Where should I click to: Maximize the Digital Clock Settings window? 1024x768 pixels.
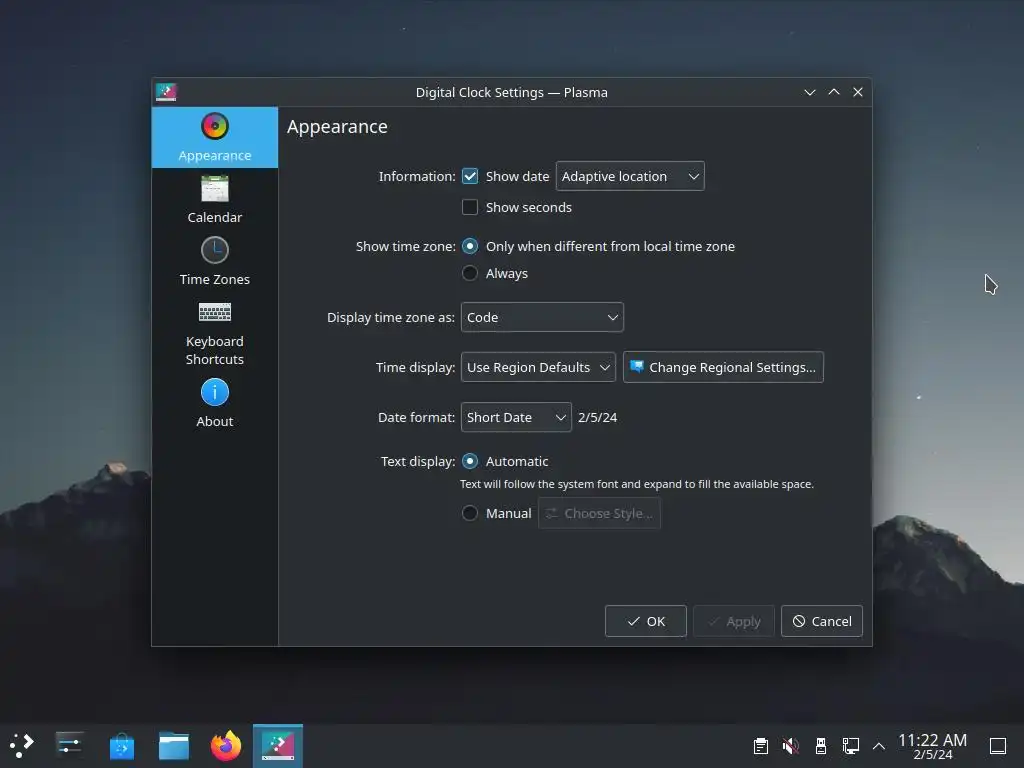coord(834,92)
